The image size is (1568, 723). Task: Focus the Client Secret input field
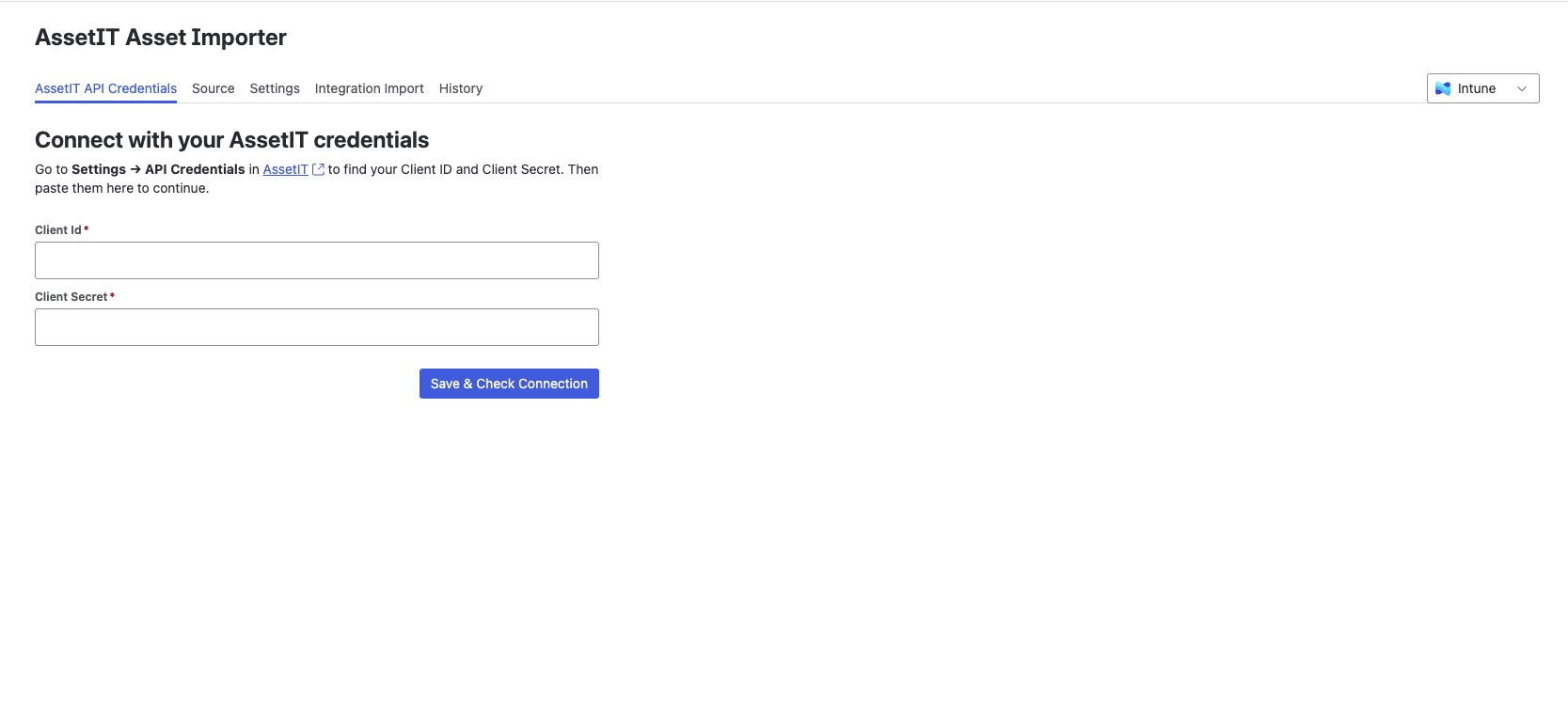[317, 327]
